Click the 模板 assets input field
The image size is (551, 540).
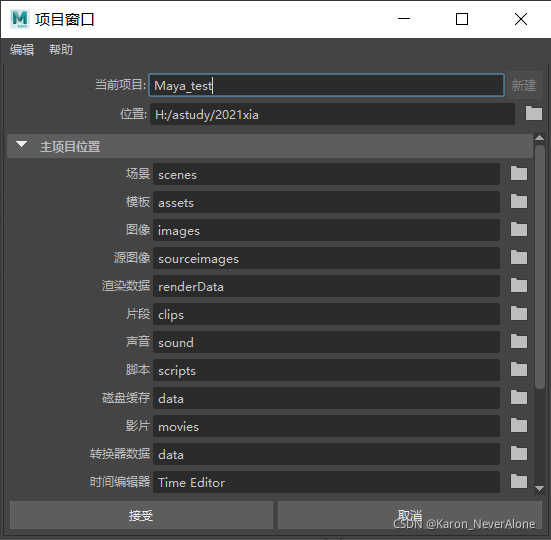[326, 202]
